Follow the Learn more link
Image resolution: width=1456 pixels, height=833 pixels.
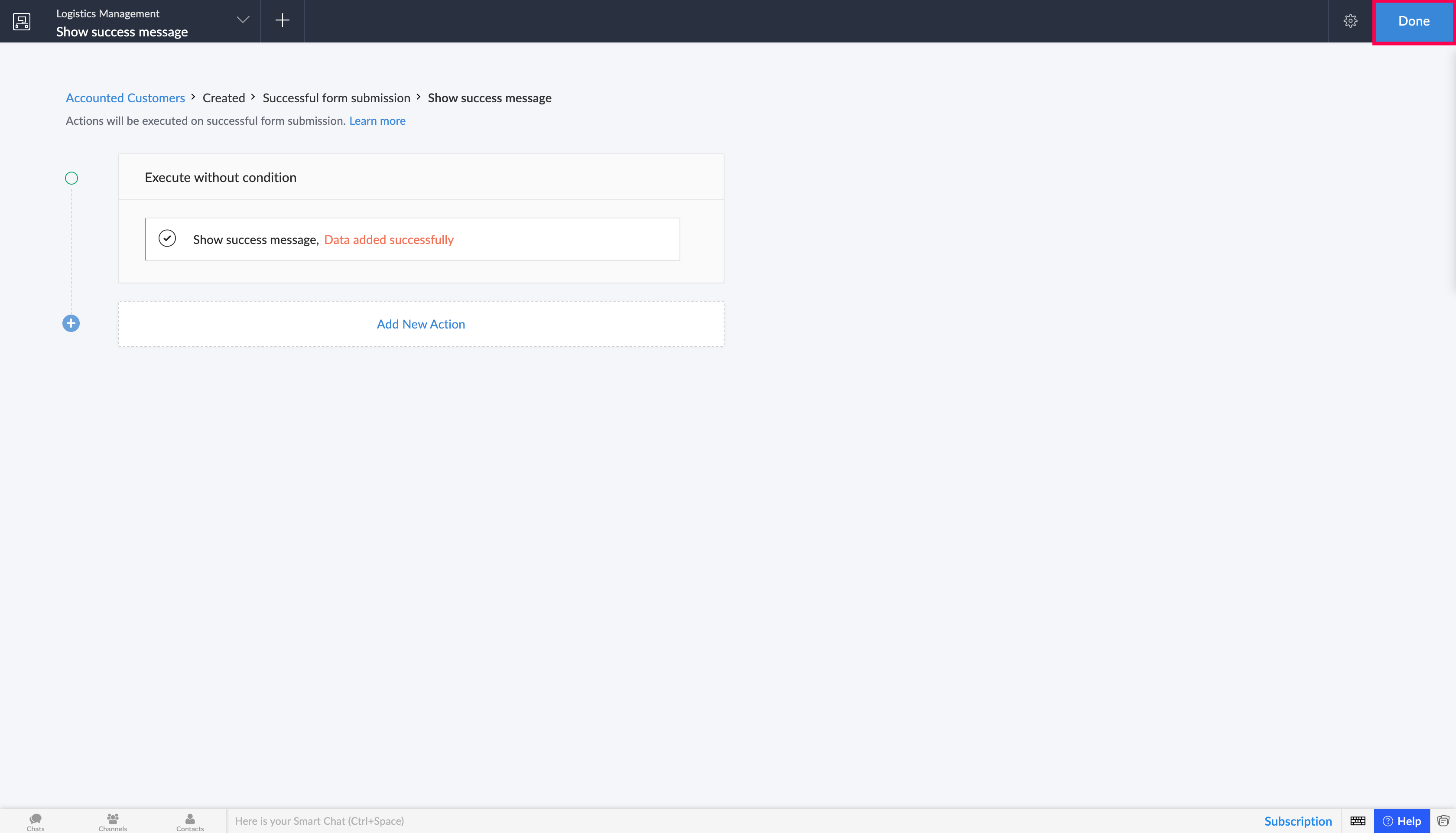tap(377, 121)
